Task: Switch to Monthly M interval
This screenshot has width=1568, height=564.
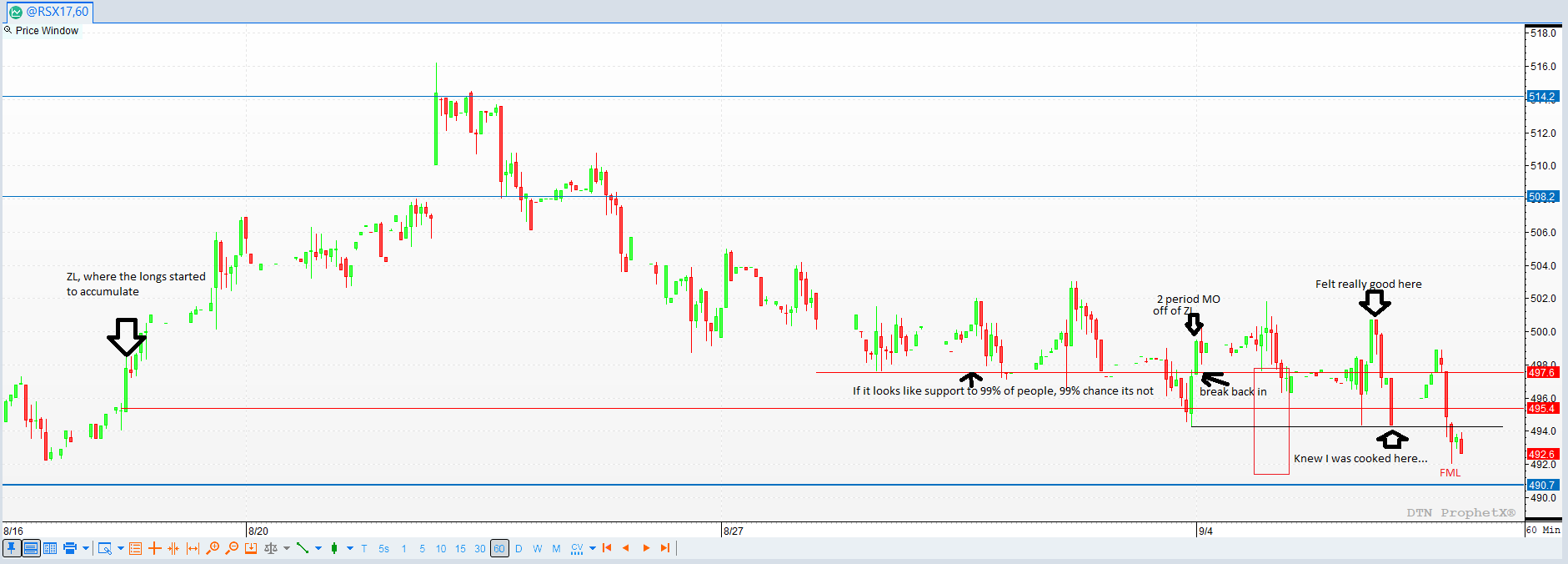Action: coord(557,549)
